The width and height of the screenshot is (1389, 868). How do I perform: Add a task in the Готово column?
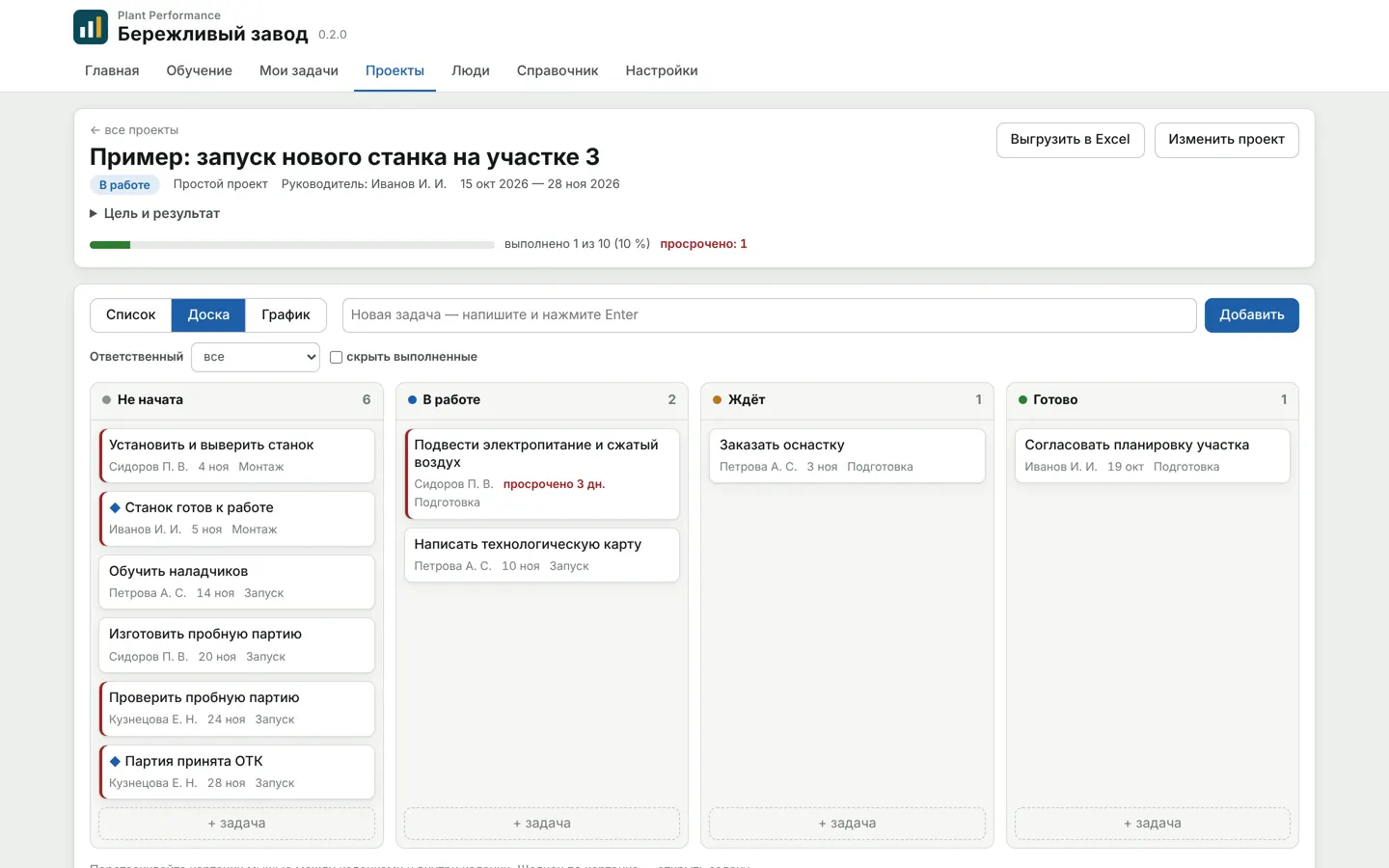[1153, 824]
